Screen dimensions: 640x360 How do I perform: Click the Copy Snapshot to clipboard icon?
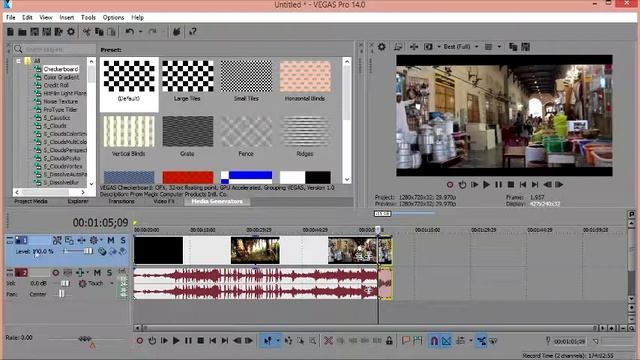[513, 47]
